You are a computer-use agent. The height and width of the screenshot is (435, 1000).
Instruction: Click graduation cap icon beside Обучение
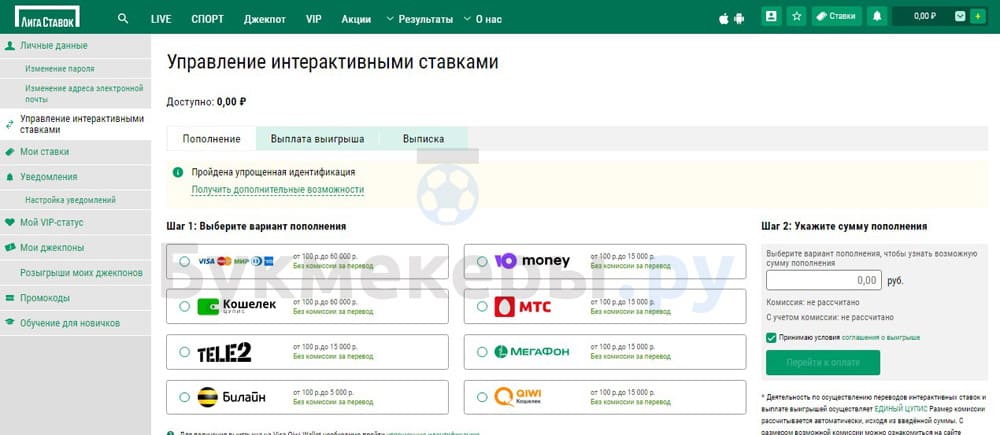[x=10, y=323]
